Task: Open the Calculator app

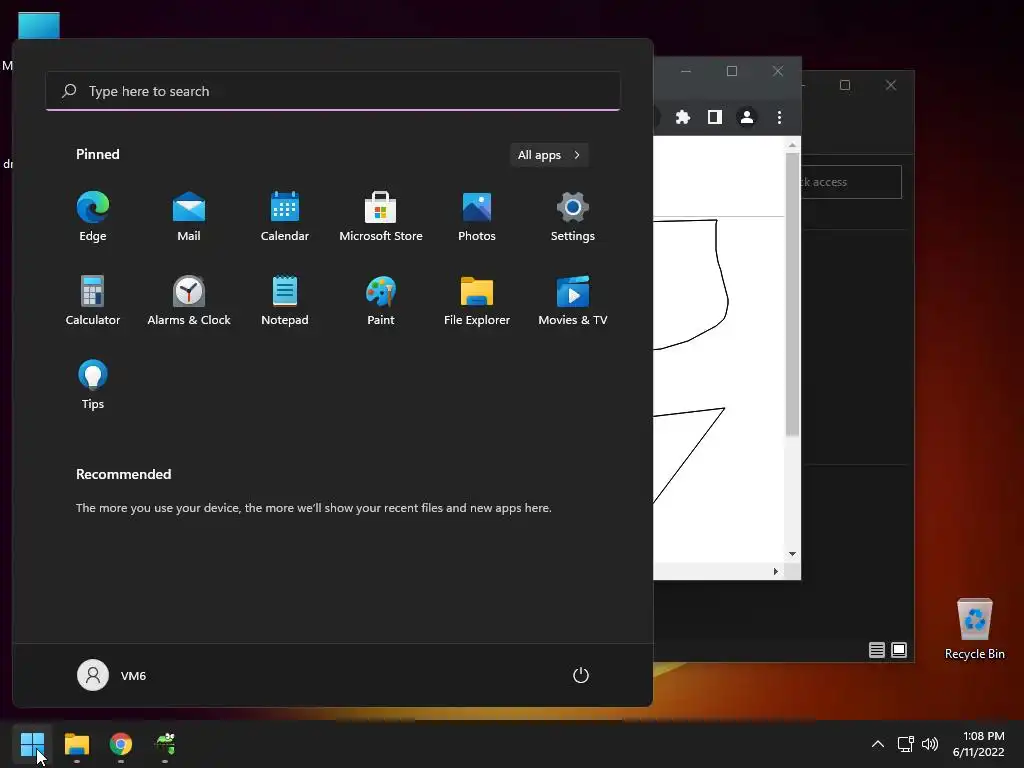Action: pyautogui.click(x=93, y=301)
